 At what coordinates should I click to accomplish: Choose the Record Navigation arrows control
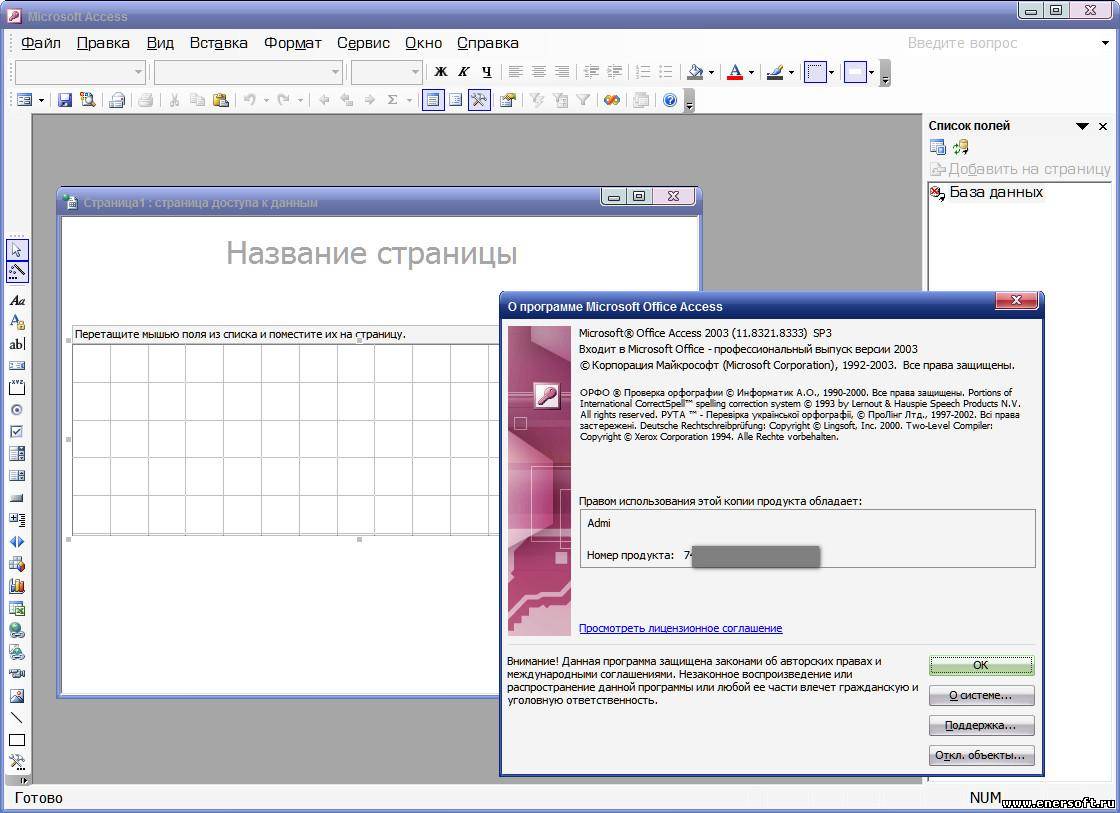point(16,542)
